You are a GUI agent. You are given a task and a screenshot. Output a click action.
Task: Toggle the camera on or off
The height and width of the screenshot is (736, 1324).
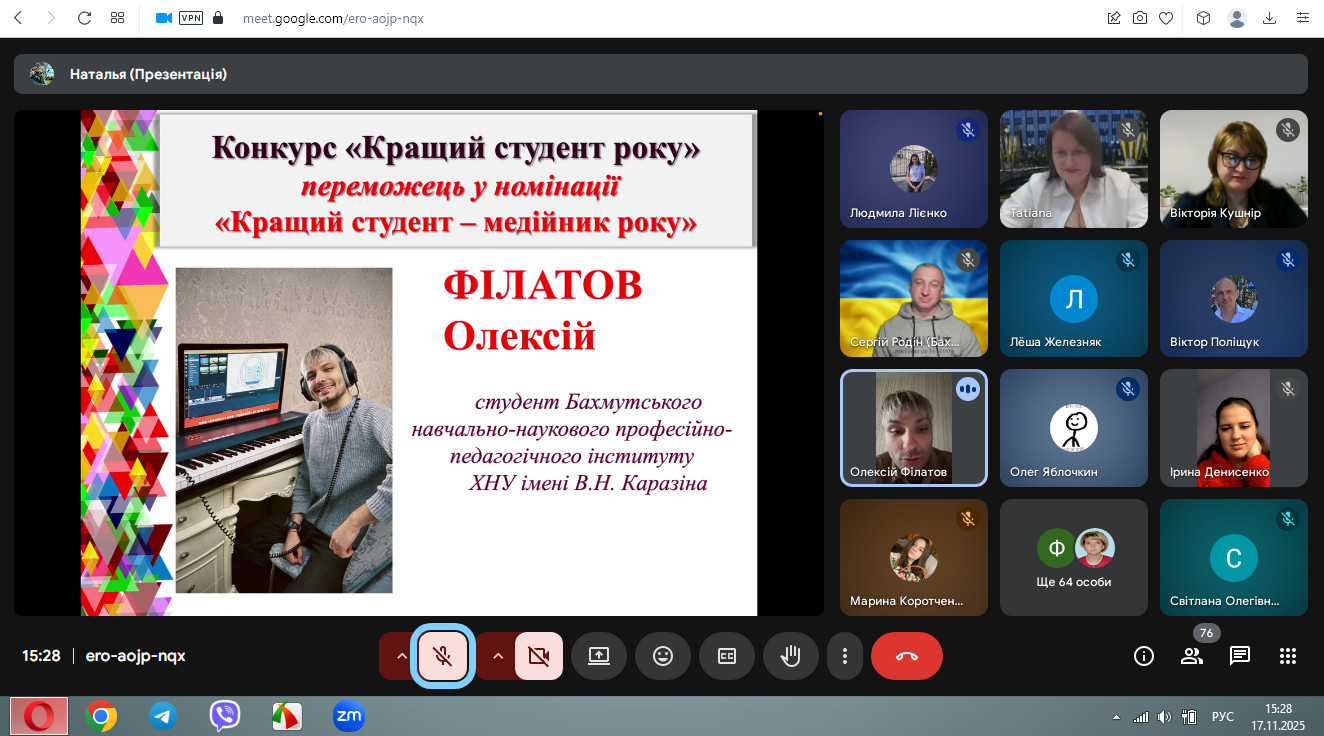tap(538, 656)
